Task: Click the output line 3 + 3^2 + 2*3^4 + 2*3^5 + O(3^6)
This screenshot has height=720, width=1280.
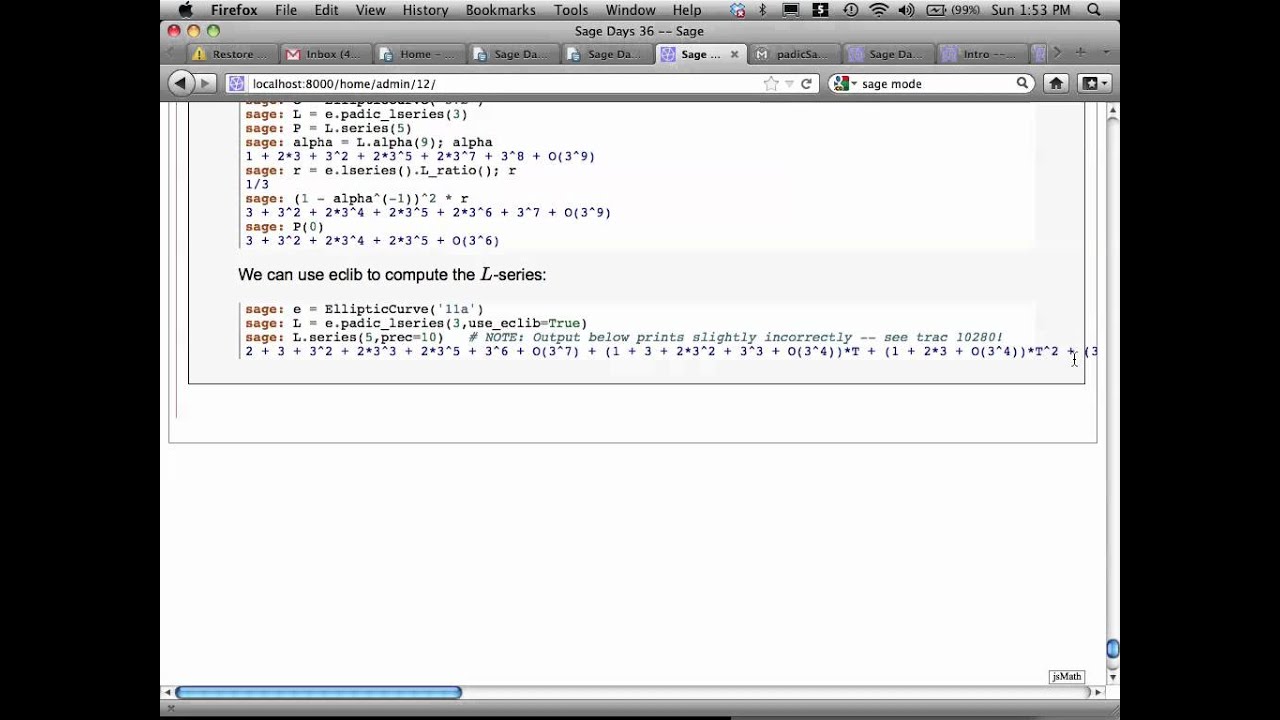Action: (x=372, y=240)
